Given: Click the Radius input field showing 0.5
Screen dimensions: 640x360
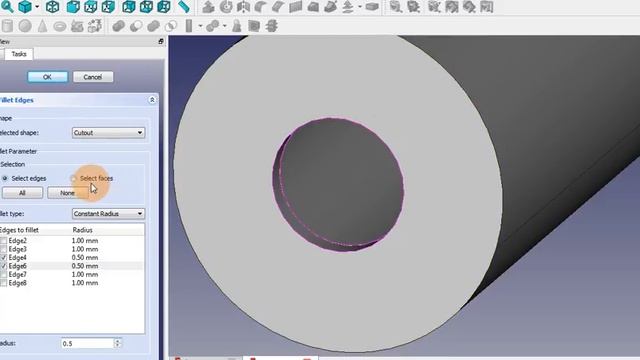Looking at the screenshot, I should click(87, 344).
